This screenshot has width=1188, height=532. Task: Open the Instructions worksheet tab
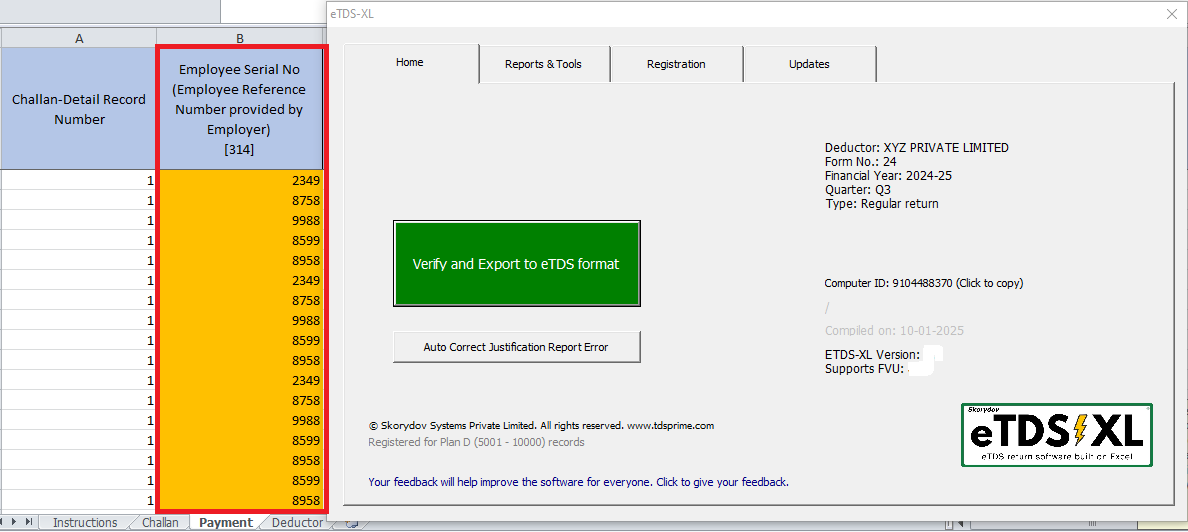pyautogui.click(x=85, y=523)
